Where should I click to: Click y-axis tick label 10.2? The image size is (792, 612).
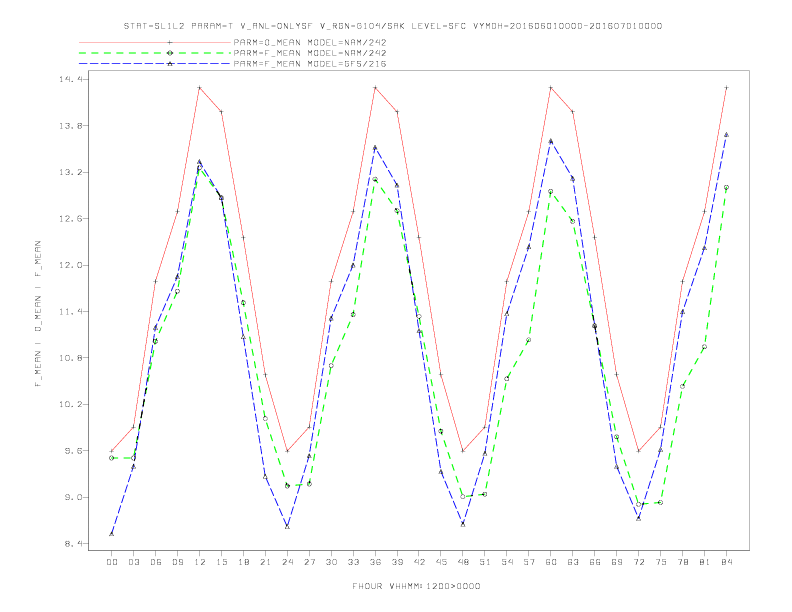(71, 404)
